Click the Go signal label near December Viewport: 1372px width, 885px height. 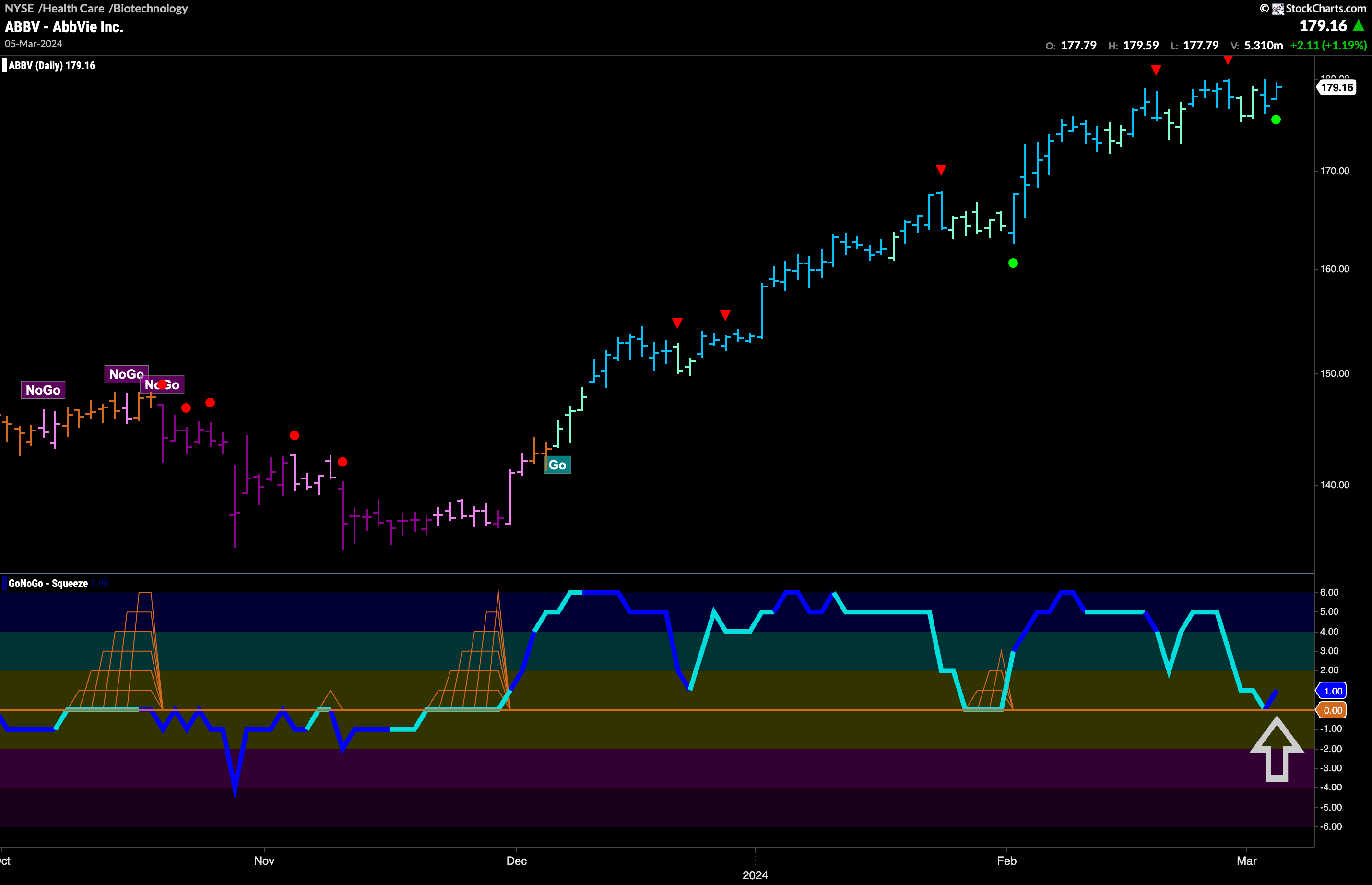tap(557, 465)
